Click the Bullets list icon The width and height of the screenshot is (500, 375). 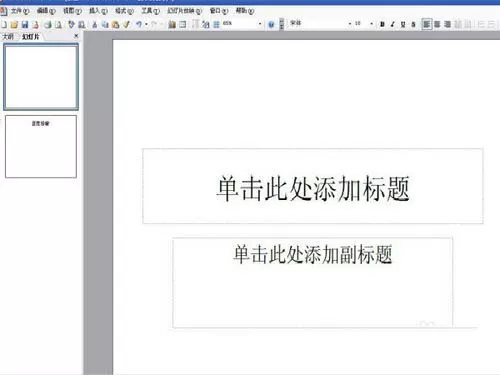tap(492, 24)
